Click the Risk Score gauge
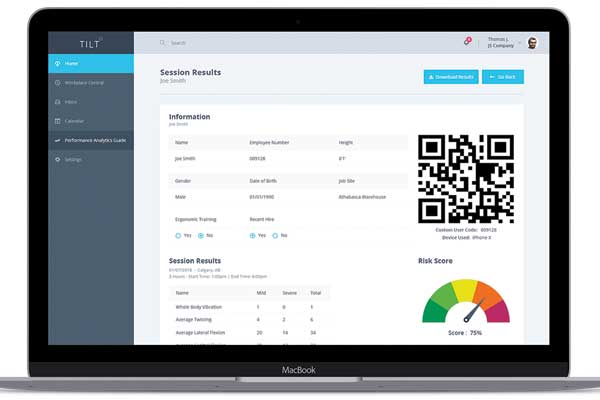 click(x=466, y=301)
